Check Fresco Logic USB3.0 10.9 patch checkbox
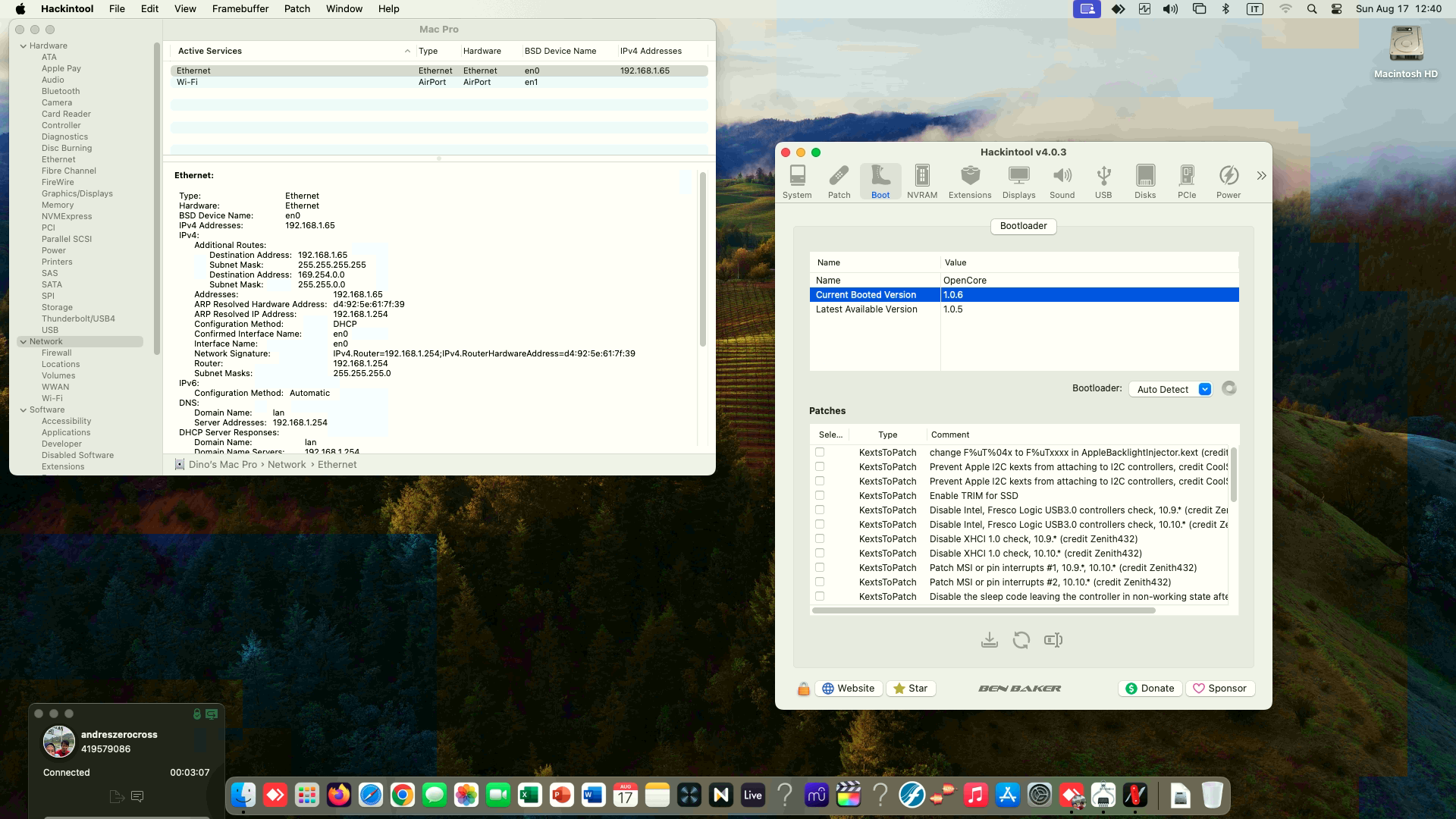 click(x=820, y=510)
